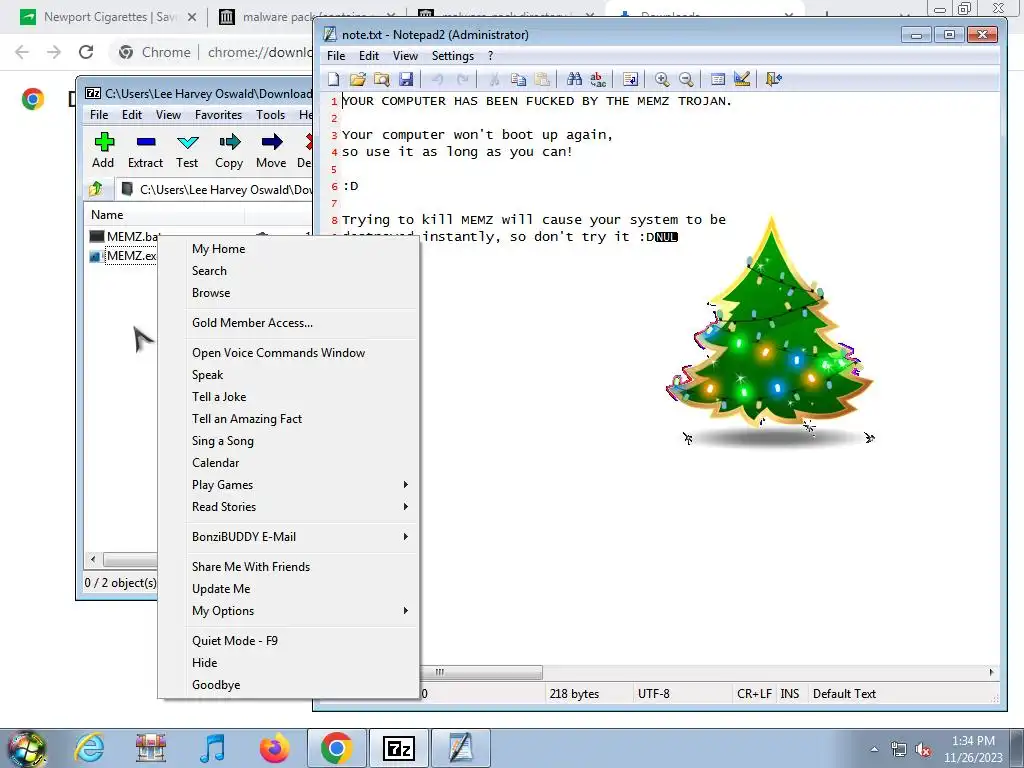This screenshot has width=1024, height=768.
Task: Click the Zoom Out magnifier icon
Action: coord(686,79)
